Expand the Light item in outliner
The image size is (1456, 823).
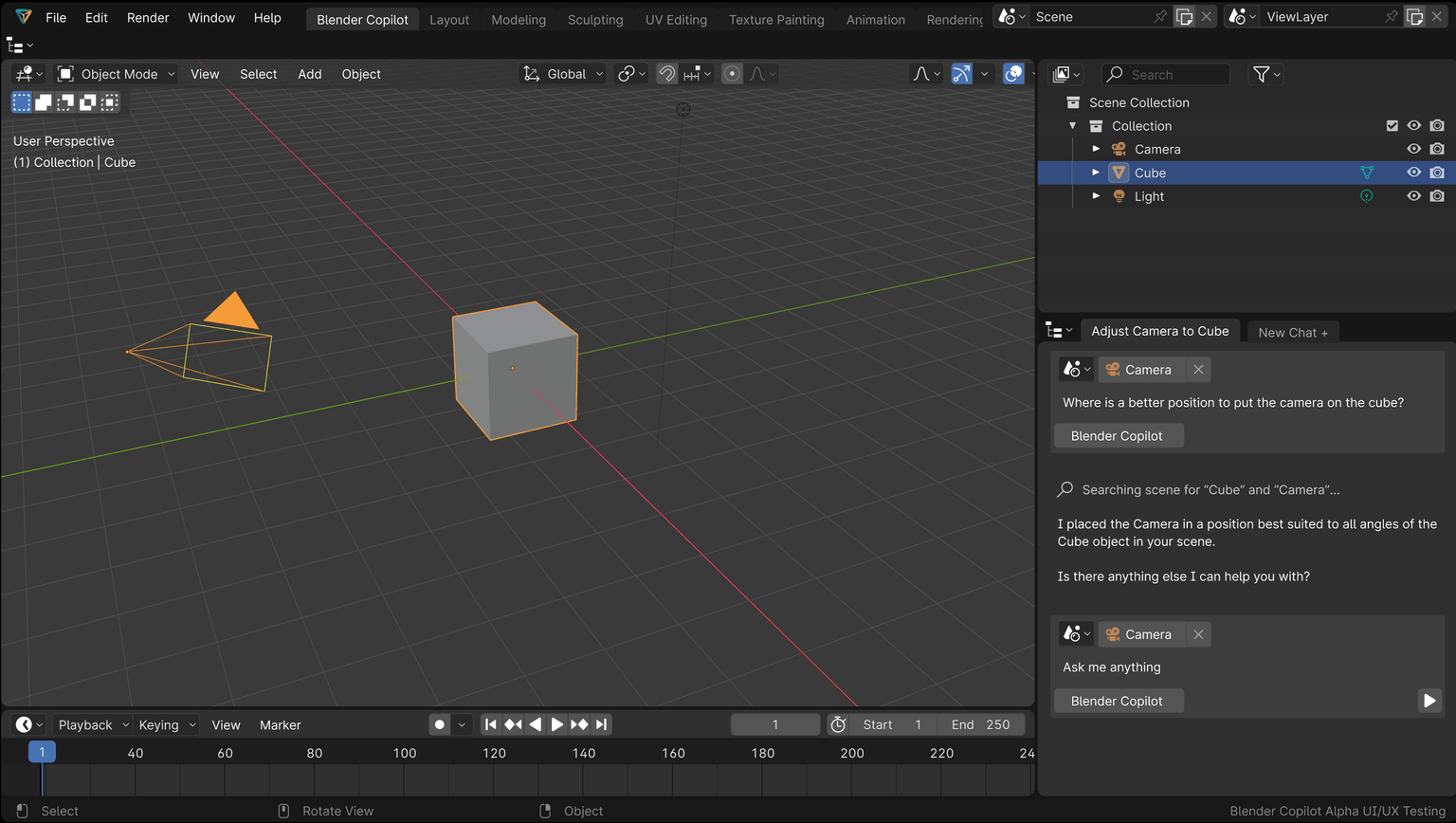coord(1096,196)
